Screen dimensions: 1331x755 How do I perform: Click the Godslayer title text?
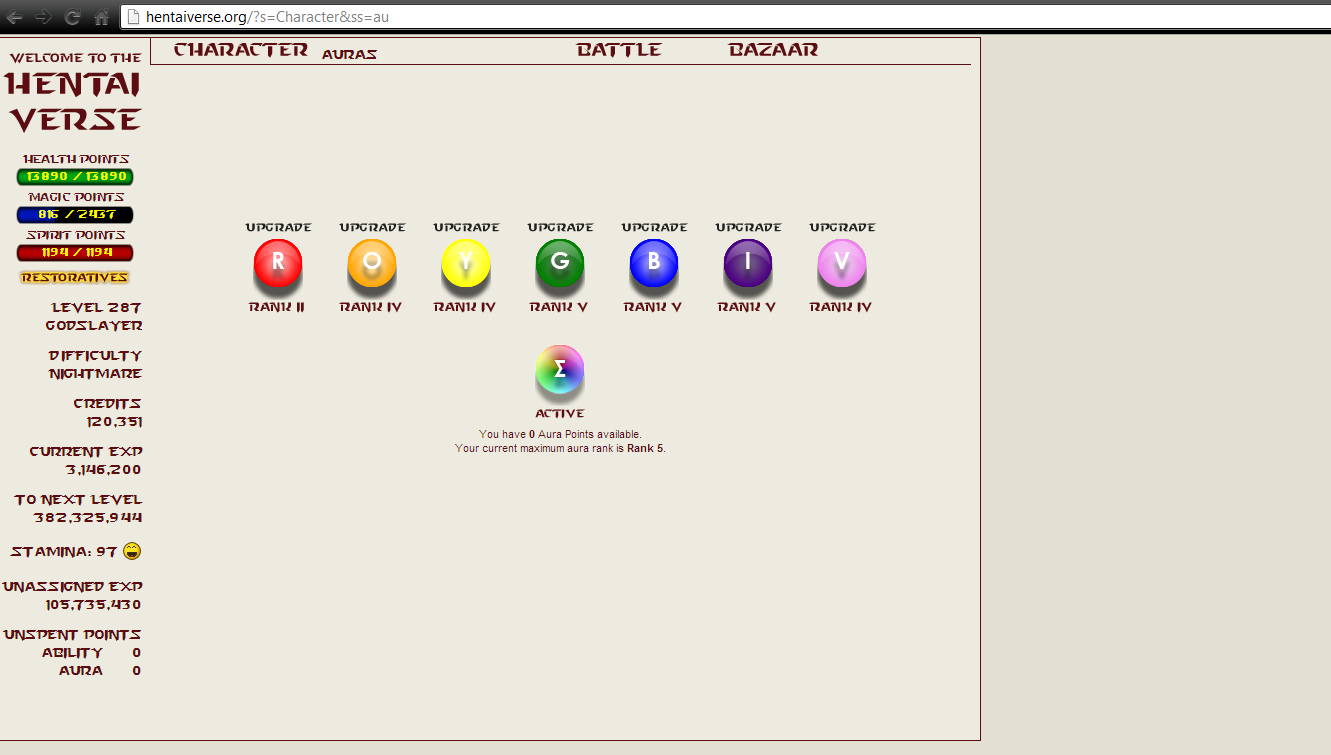[94, 325]
